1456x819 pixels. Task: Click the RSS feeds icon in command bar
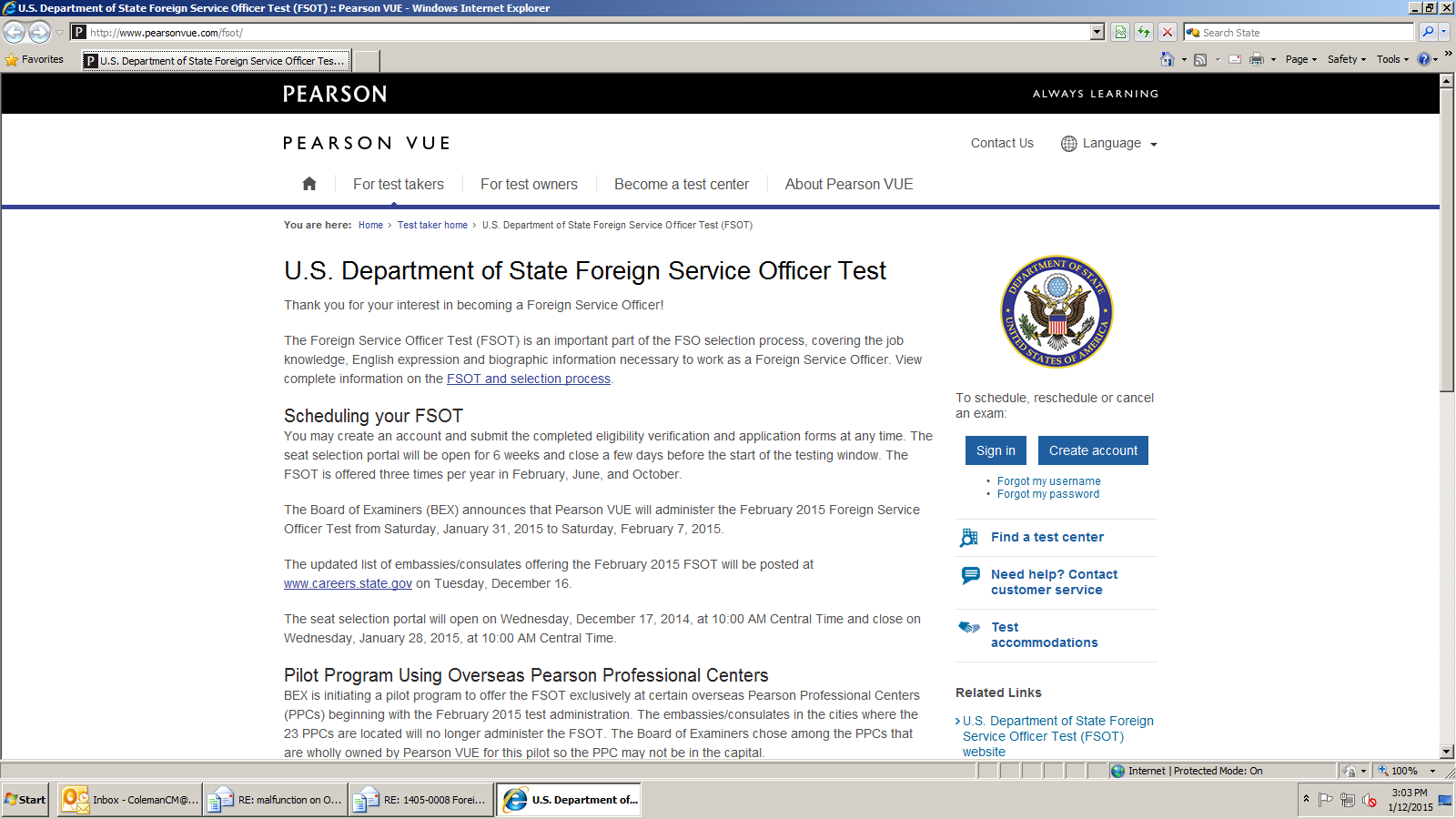click(x=1200, y=59)
